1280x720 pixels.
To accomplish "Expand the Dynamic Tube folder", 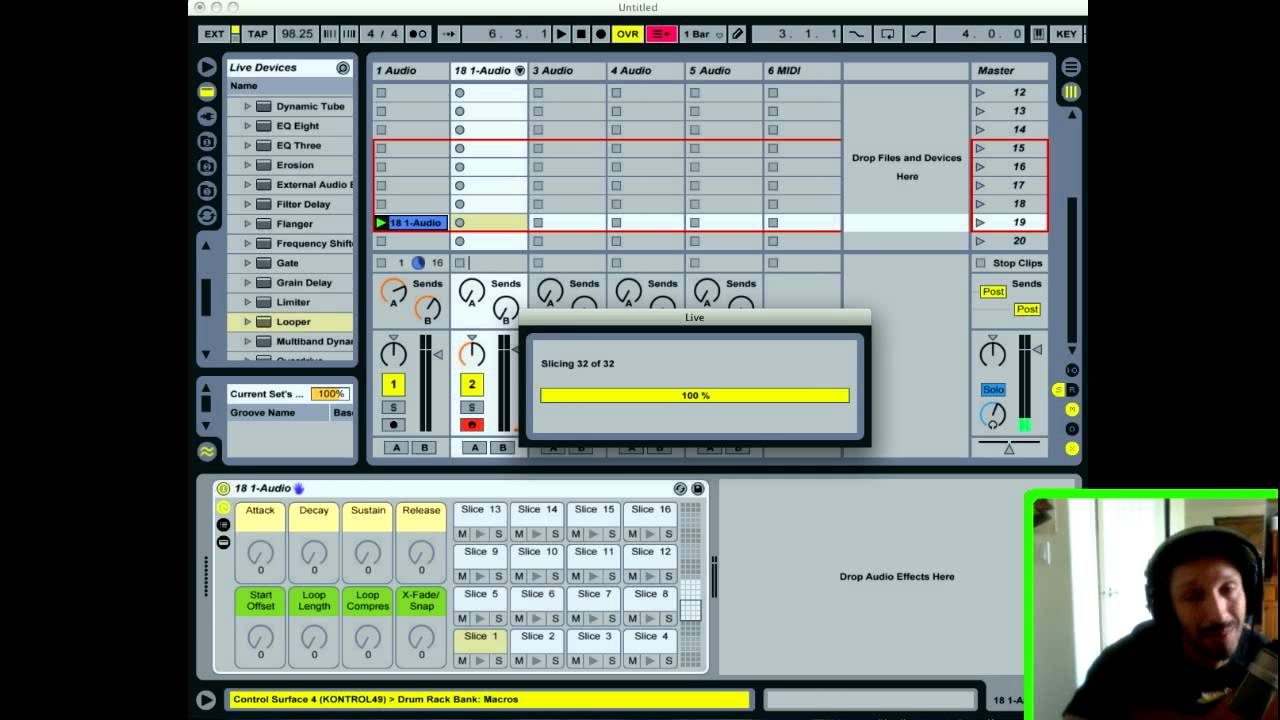I will point(247,106).
